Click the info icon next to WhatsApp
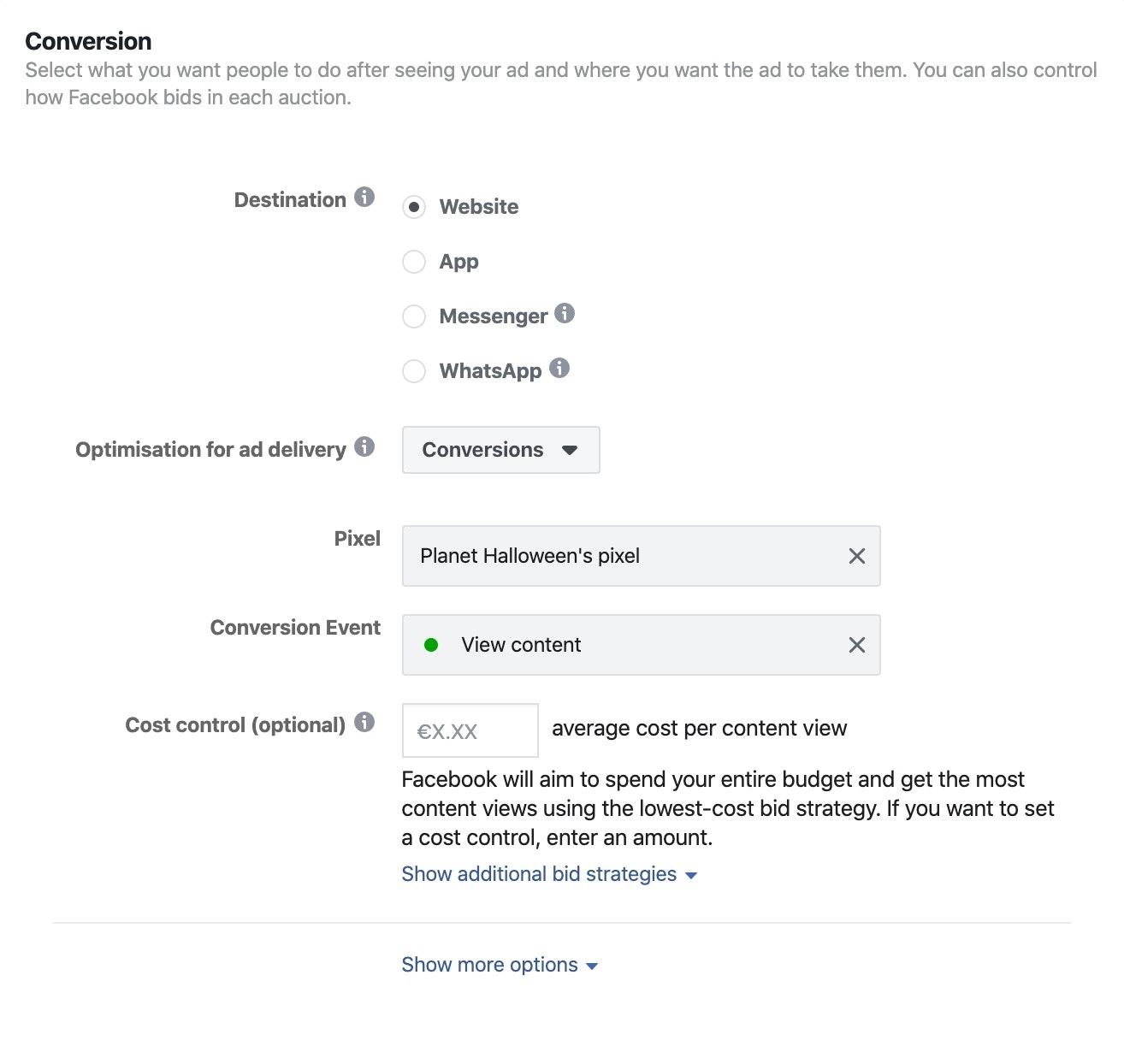Screen dimensions: 1124x1064 559,368
